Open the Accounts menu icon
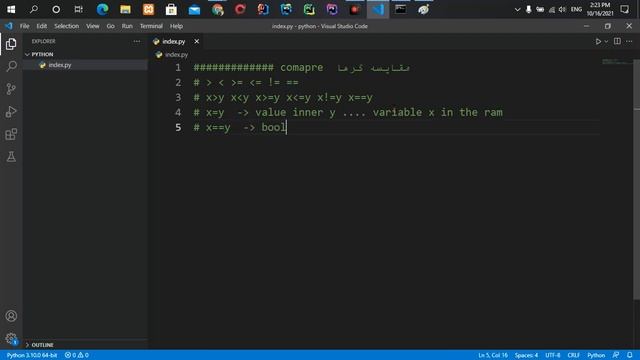Viewport: 640px width, 360px height. coord(11,316)
